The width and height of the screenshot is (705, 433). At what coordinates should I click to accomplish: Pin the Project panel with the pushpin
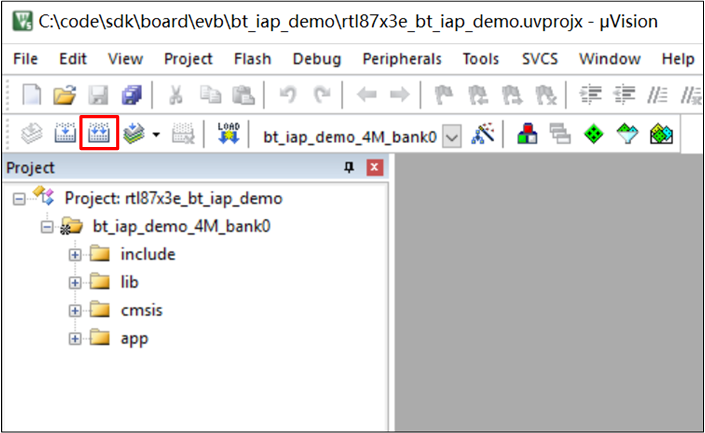pyautogui.click(x=349, y=168)
